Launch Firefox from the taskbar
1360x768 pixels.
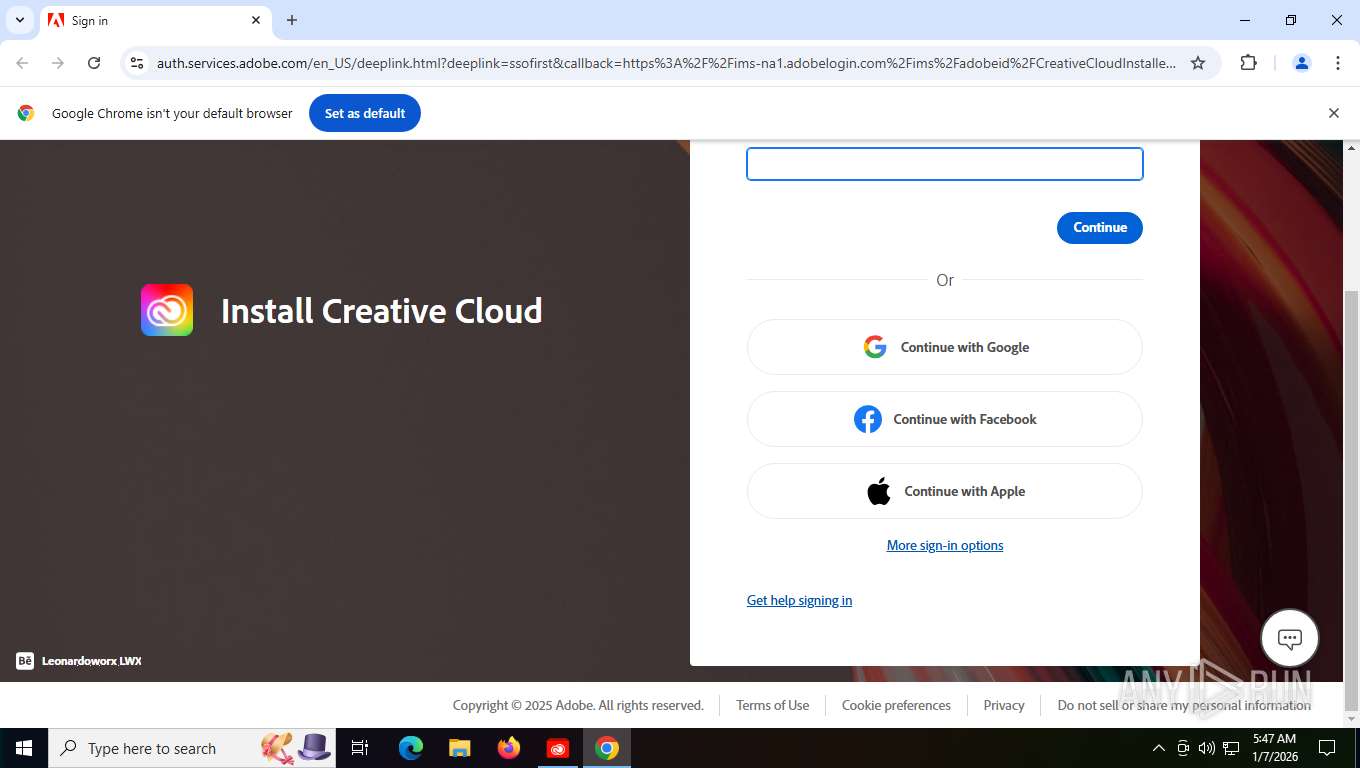pyautogui.click(x=509, y=748)
